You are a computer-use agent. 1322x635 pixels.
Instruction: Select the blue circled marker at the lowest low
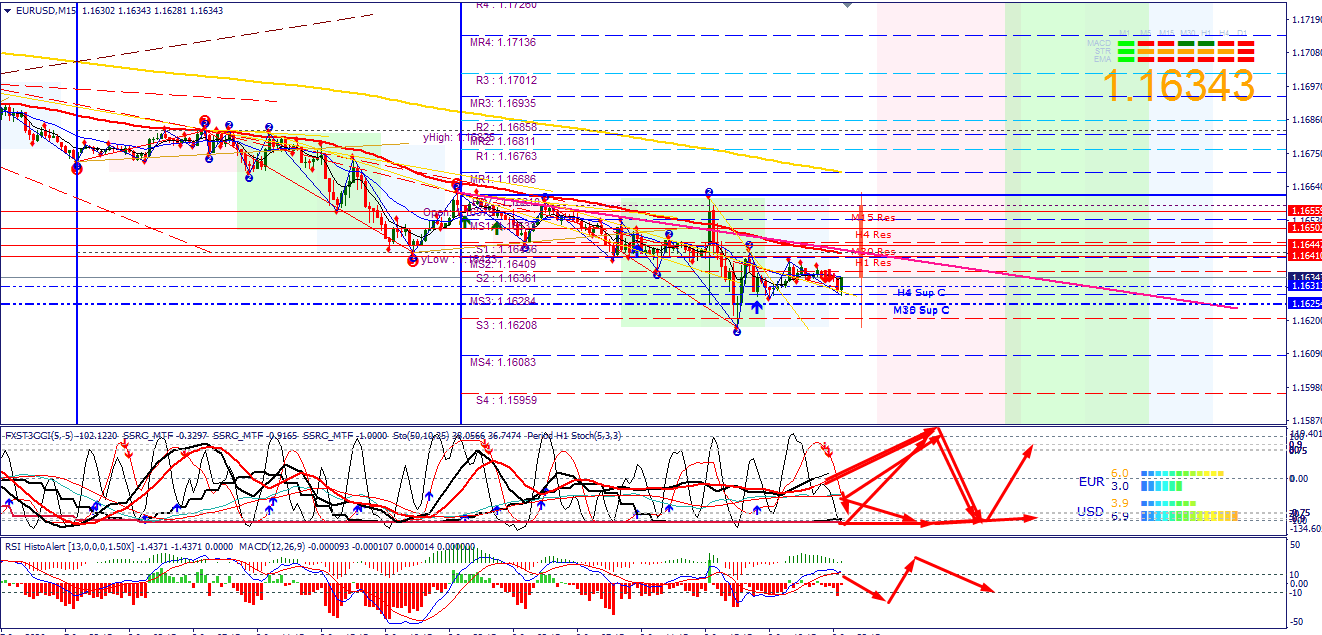pyautogui.click(x=737, y=331)
